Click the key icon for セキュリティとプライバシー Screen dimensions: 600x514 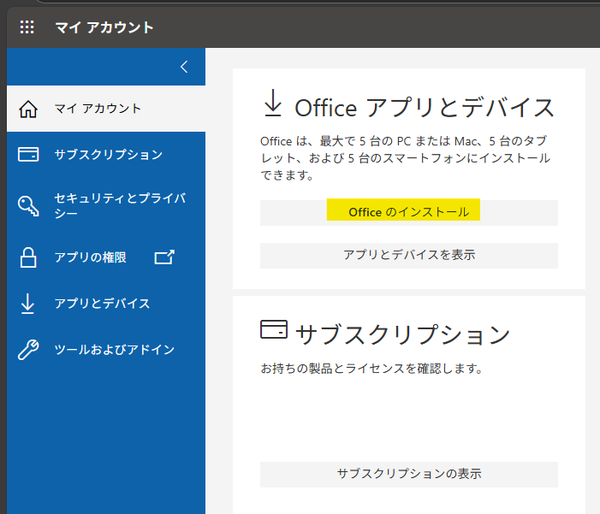tap(29, 206)
